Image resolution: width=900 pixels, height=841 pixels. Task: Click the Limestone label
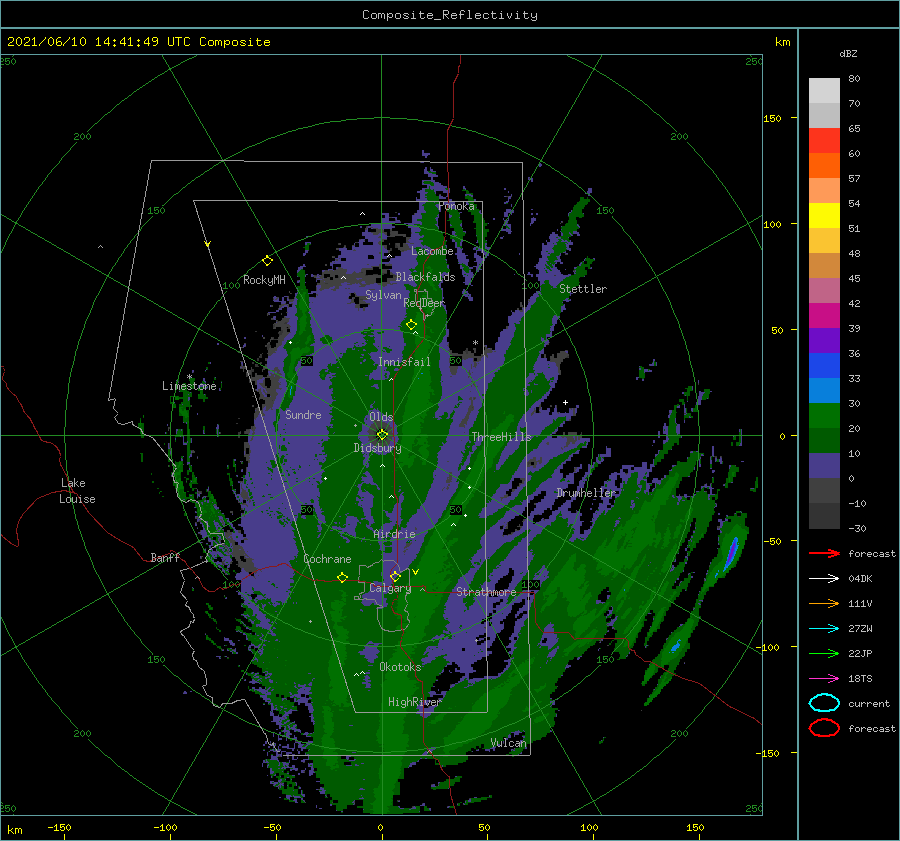pyautogui.click(x=189, y=386)
